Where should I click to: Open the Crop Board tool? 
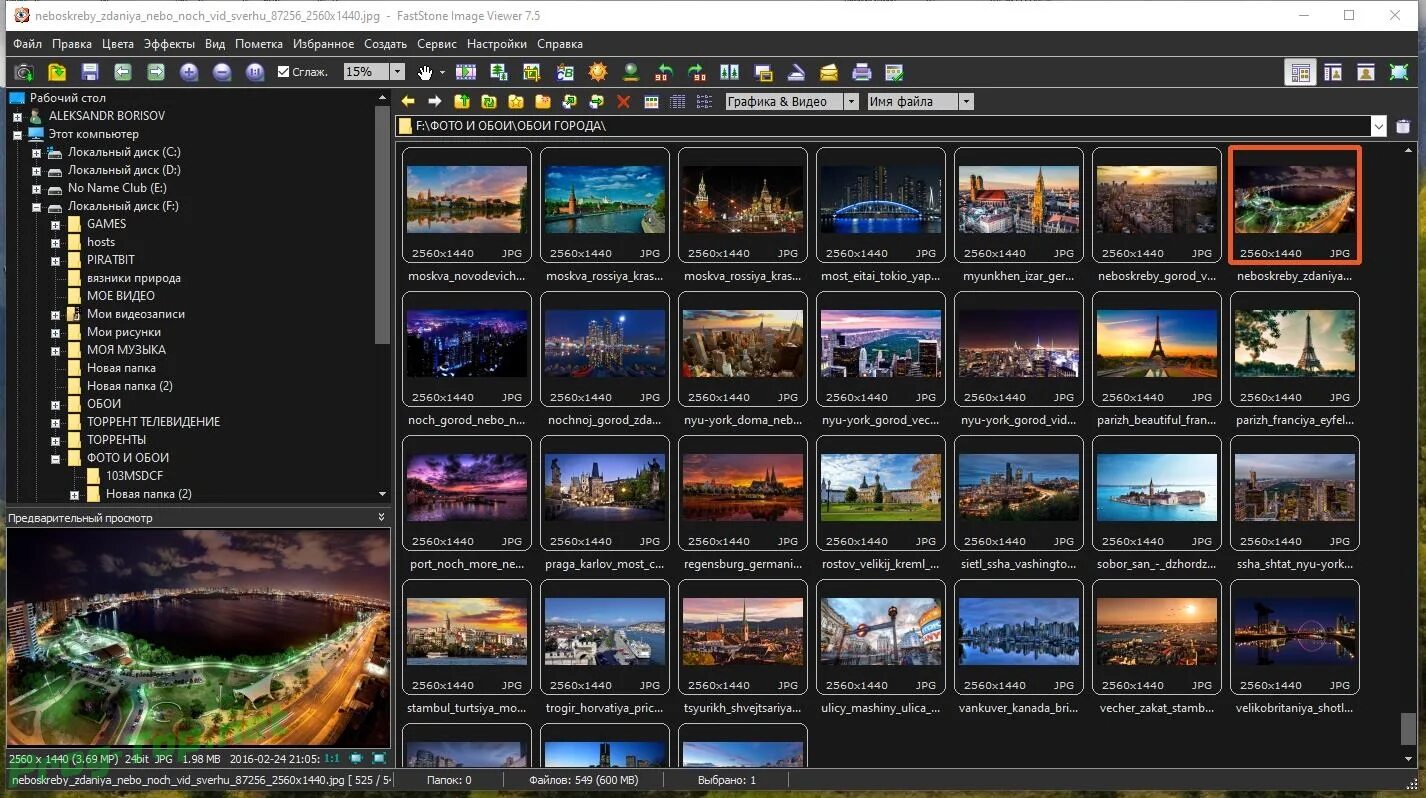532,72
